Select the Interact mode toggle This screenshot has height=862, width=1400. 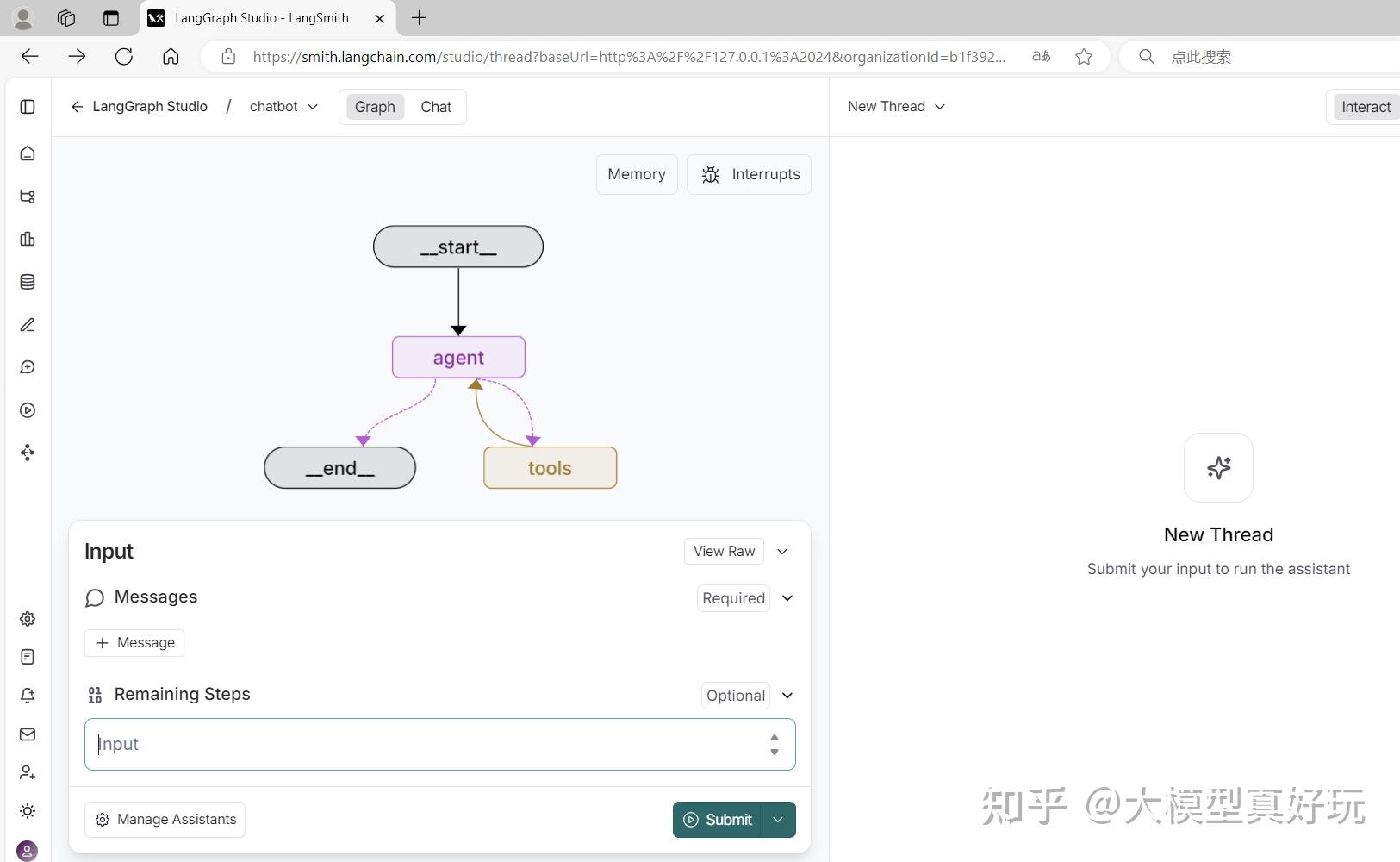click(x=1366, y=107)
